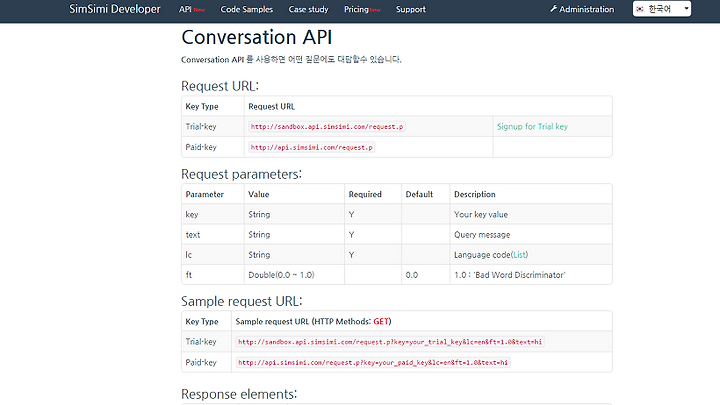The image size is (720, 405).
Task: Click the 'Response elements:' section heading
Action: click(x=239, y=394)
